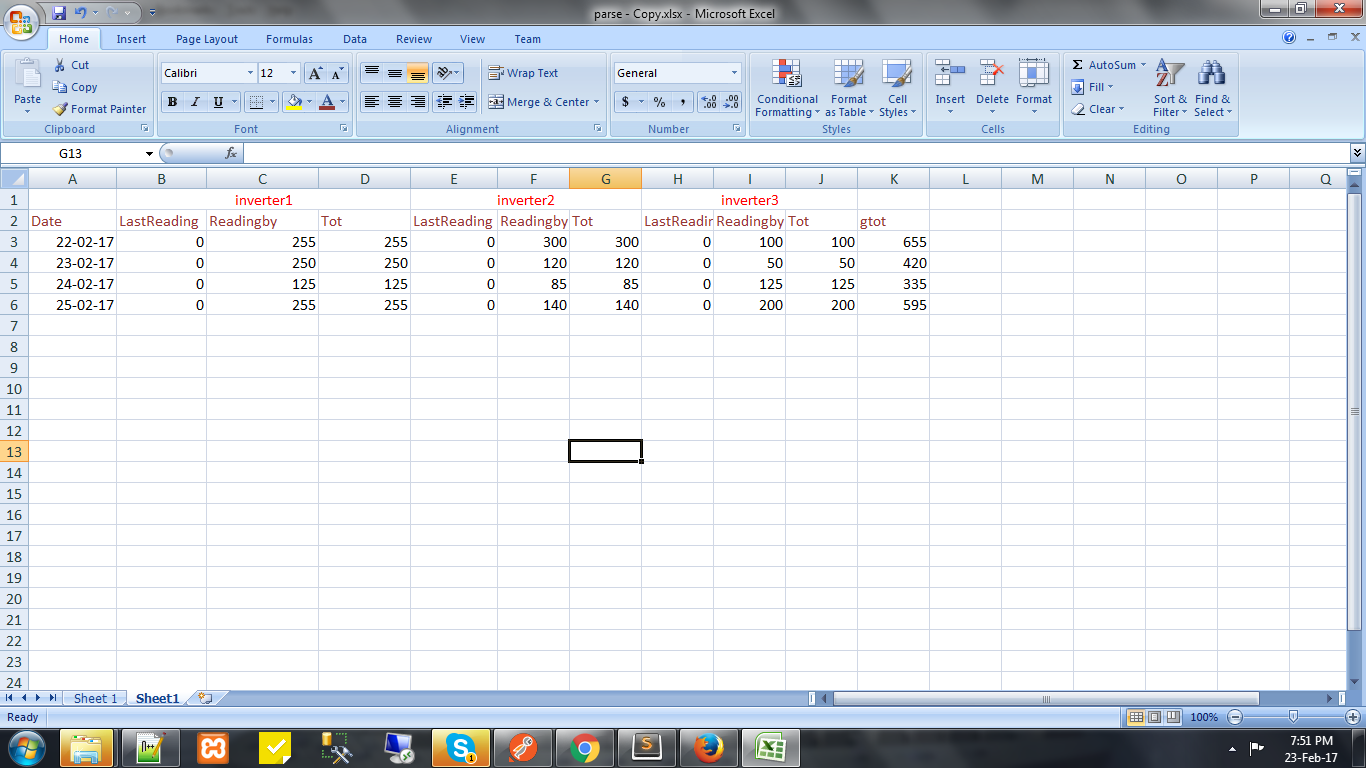Open the Insert ribbon tab
The width and height of the screenshot is (1366, 768).
[x=131, y=39]
